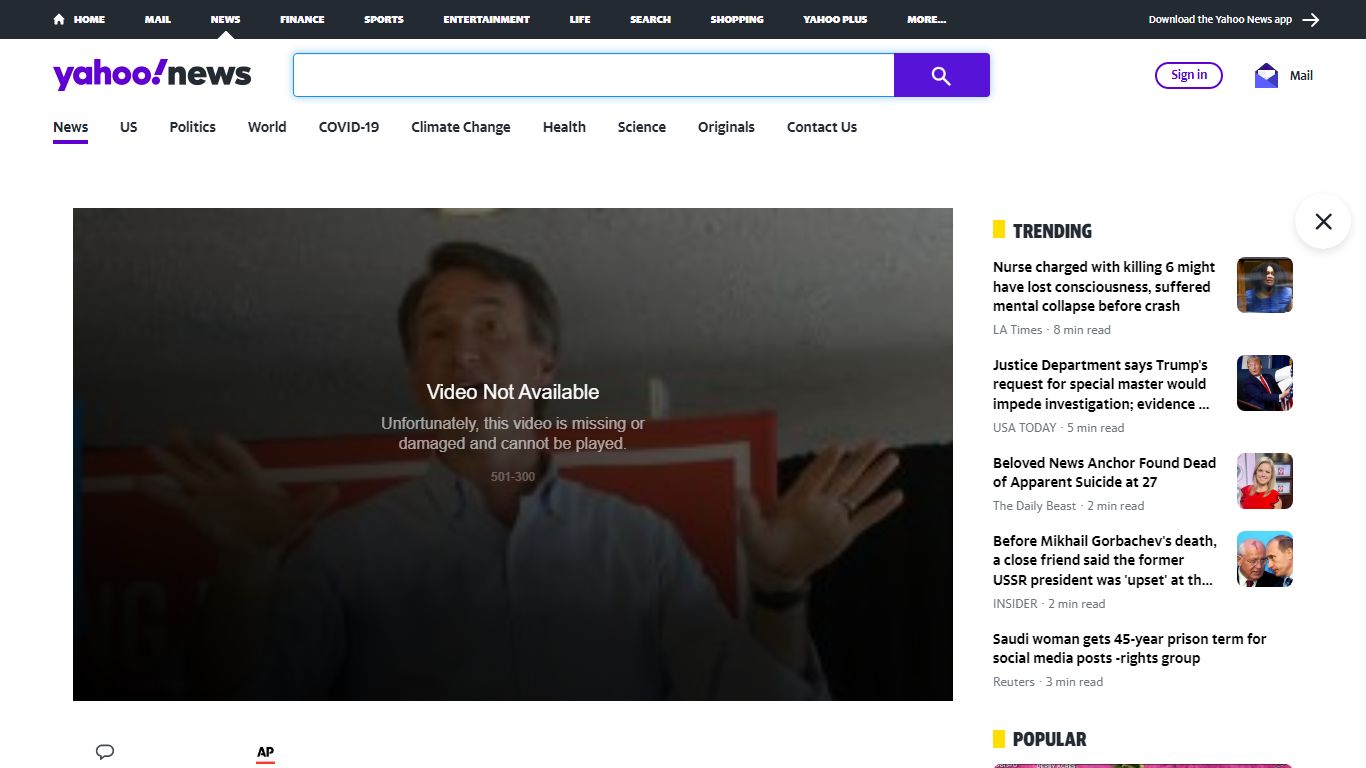
Task: Click the news anchor story thumbnail
Action: coord(1265,481)
